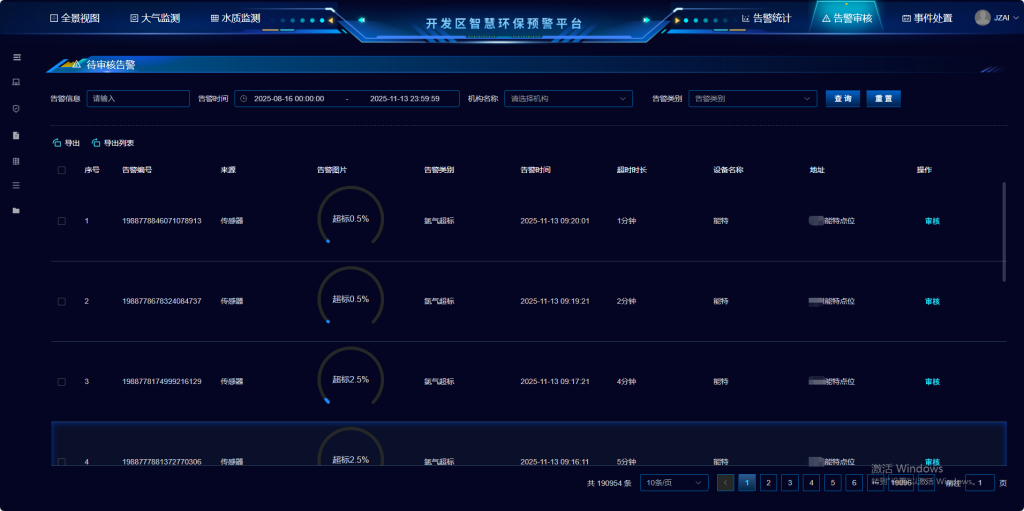The width and height of the screenshot is (1024, 511).
Task: Check the box for row 1
Action: pyautogui.click(x=61, y=221)
